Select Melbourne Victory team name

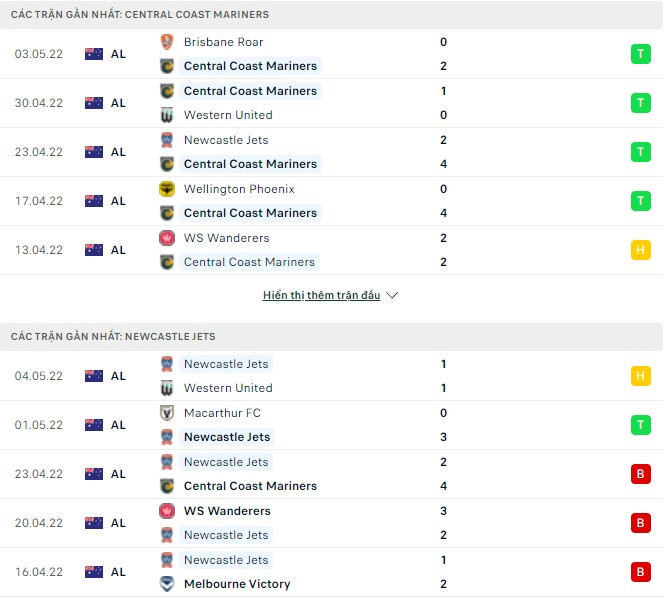[x=237, y=584]
